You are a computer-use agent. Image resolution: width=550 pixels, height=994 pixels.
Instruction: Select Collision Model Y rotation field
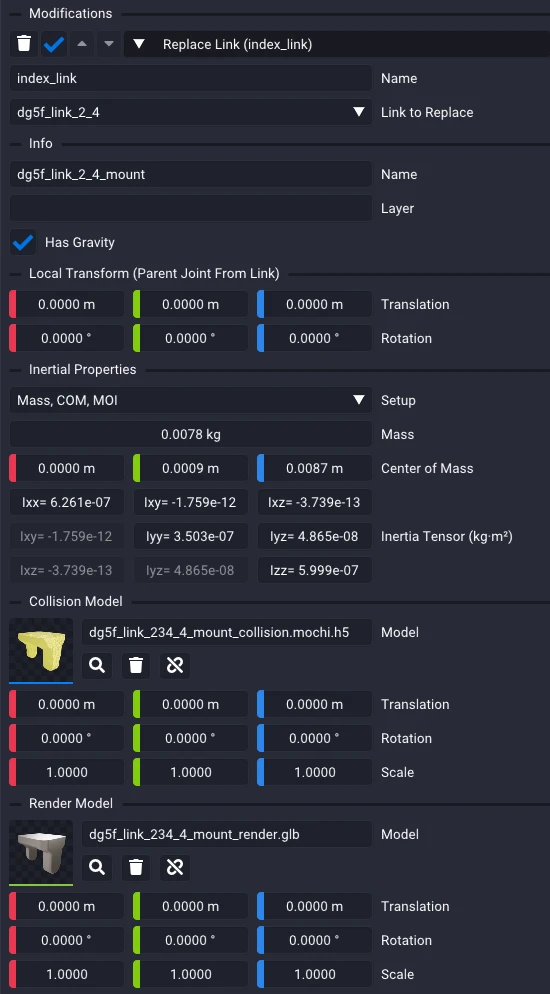coord(190,739)
